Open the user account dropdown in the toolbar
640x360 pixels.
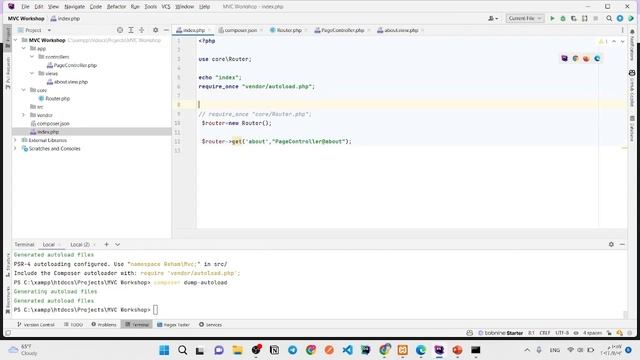point(493,18)
